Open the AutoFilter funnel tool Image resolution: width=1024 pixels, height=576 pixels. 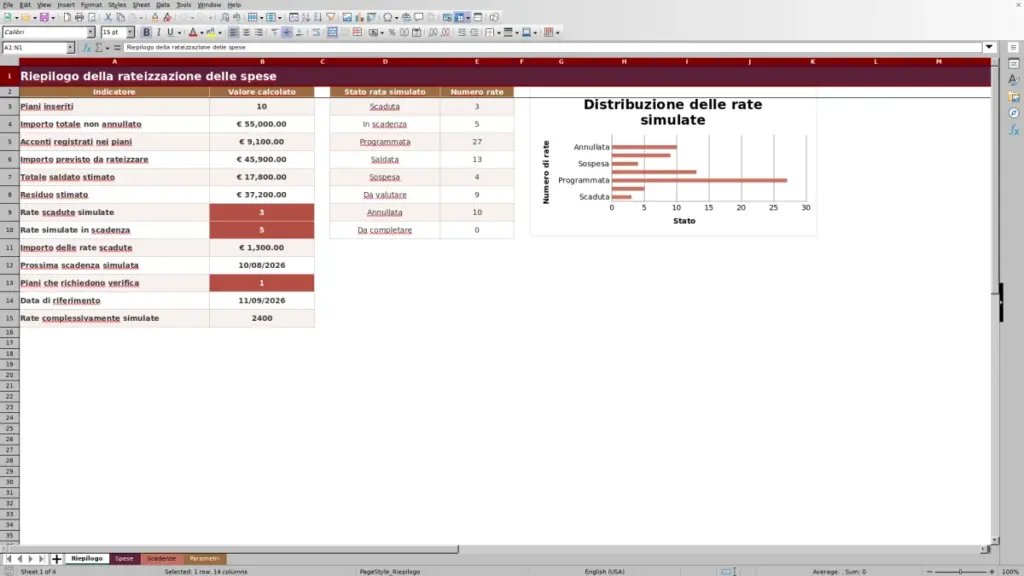[x=330, y=17]
